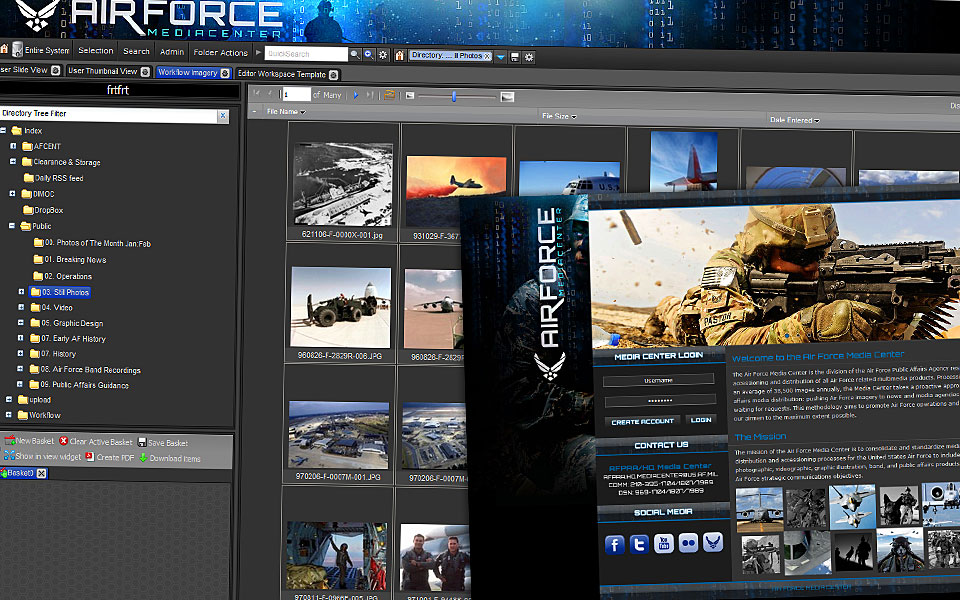Click Username field in Media Center Login
This screenshot has width=960, height=600.
(x=658, y=380)
